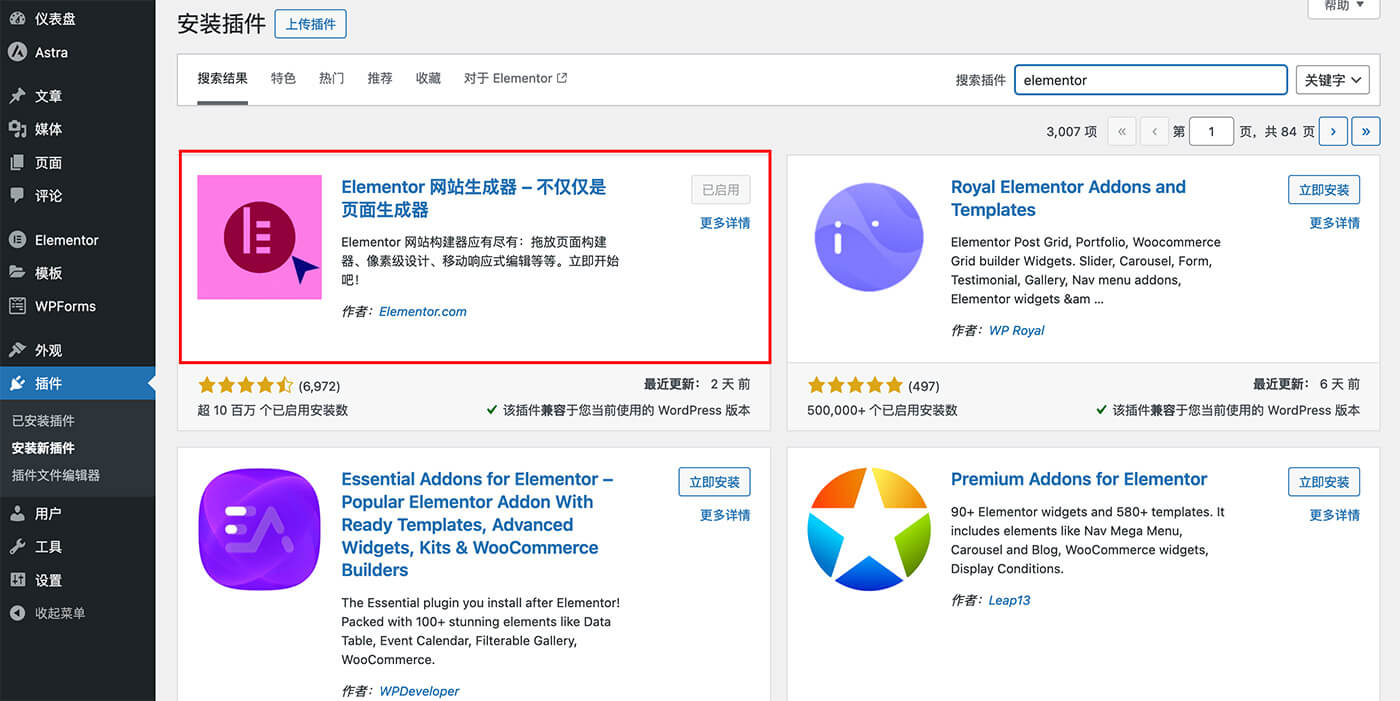Open Essential Addons for Elementor title link
The height and width of the screenshot is (701, 1400).
[x=477, y=525]
